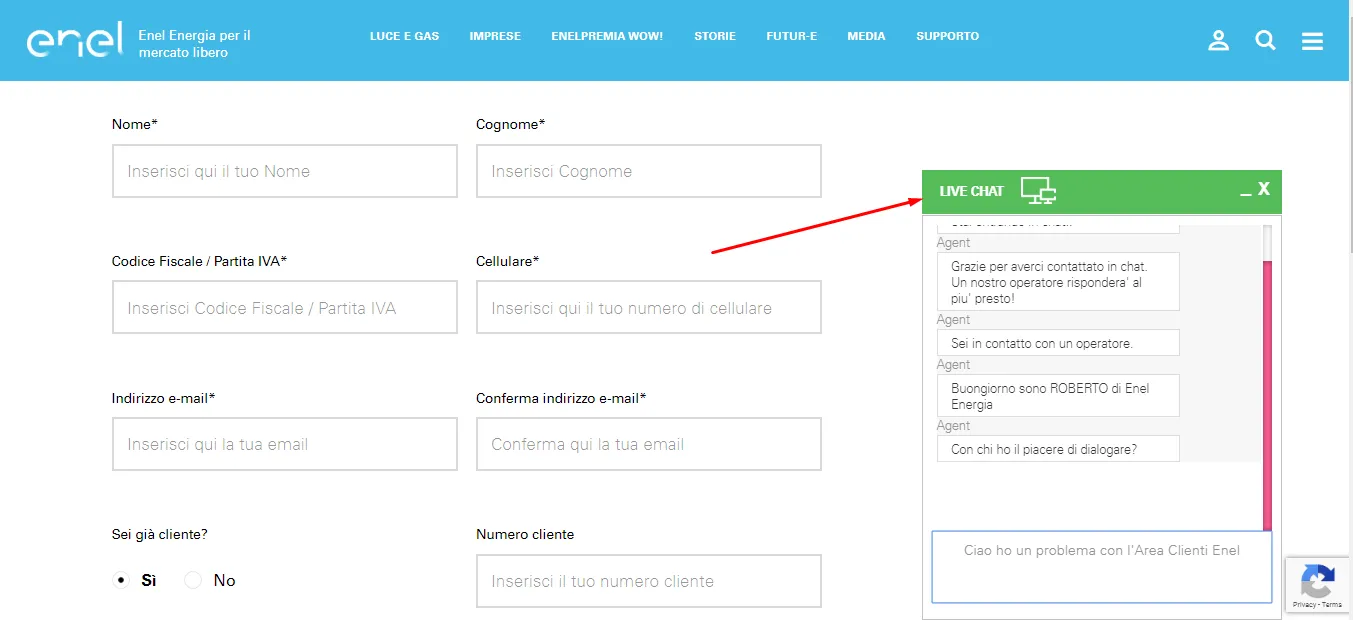Click the Indirizzo e-mail field

click(x=285, y=444)
